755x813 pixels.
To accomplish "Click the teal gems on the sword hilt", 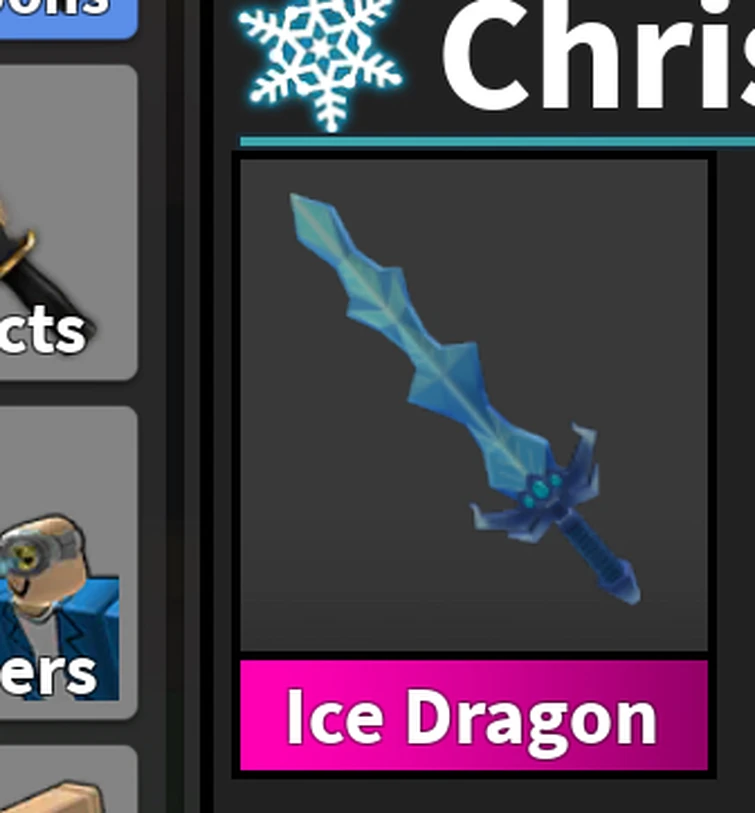I will [x=541, y=490].
